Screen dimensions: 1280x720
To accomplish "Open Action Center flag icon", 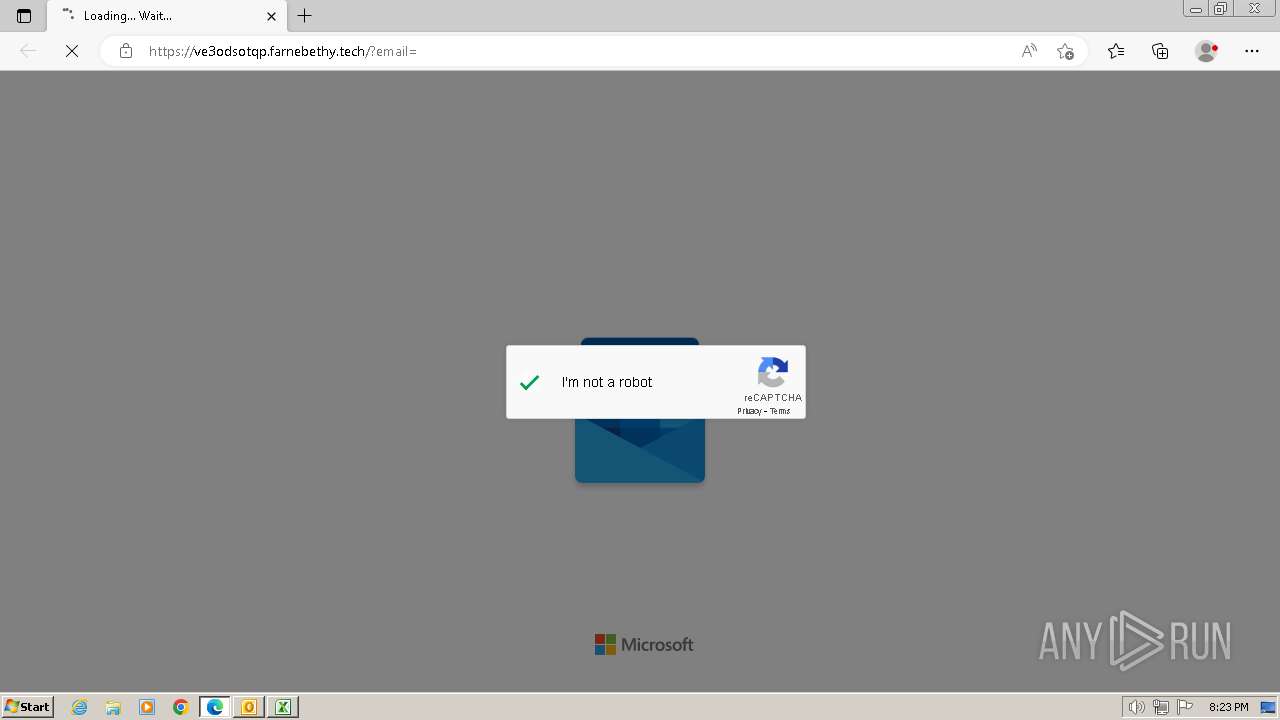I will 1186,707.
